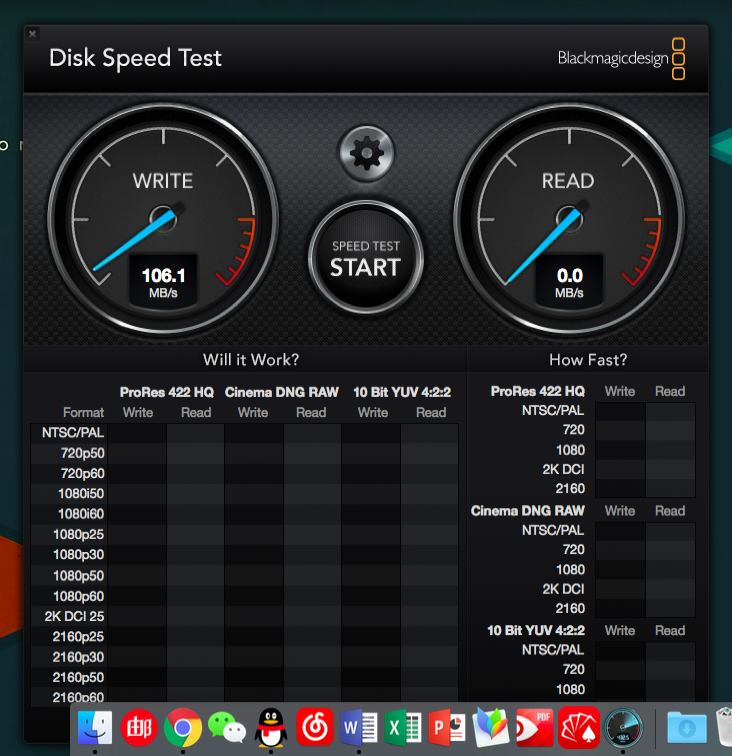The image size is (732, 756).
Task: Select the 1080p25 format row
Action: (x=244, y=535)
